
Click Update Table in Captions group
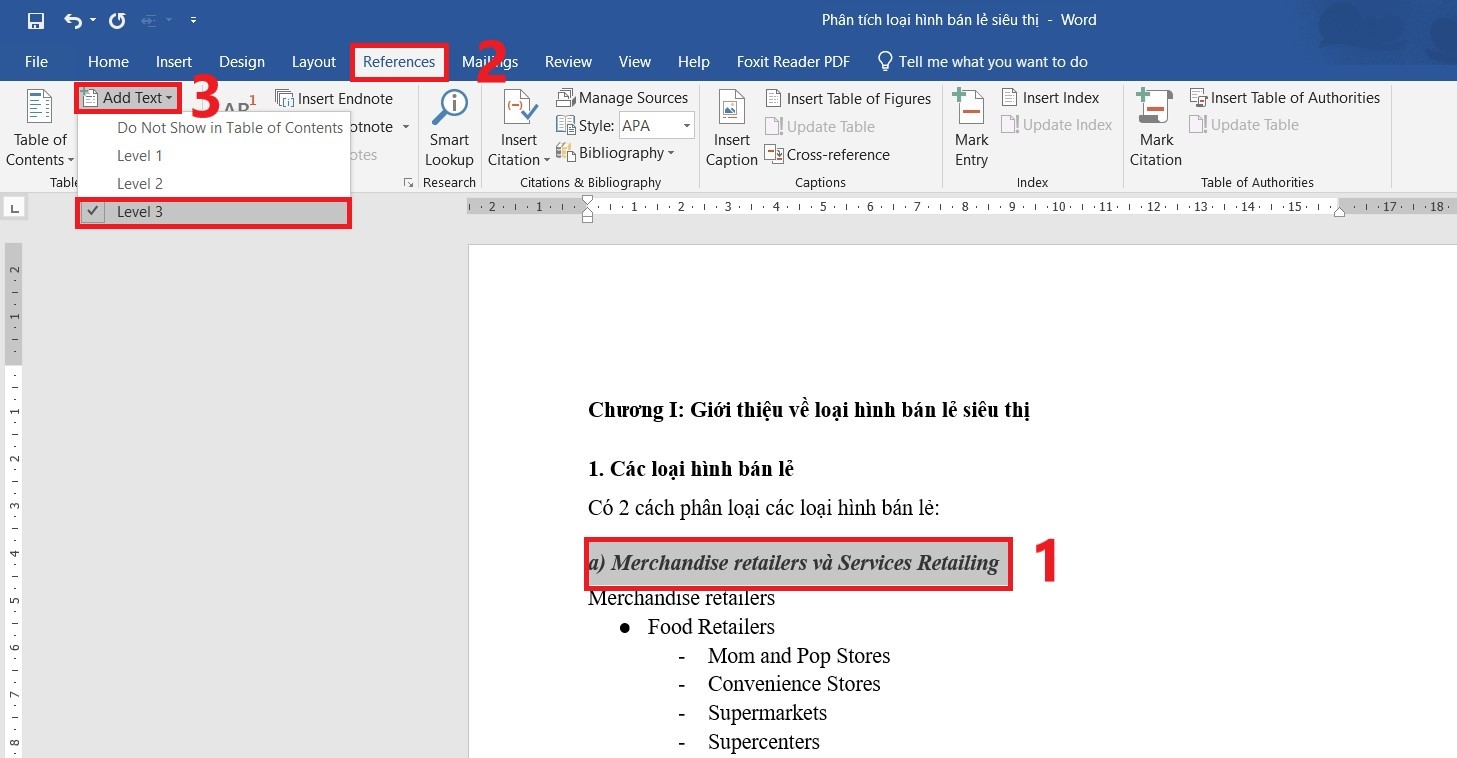pos(820,126)
